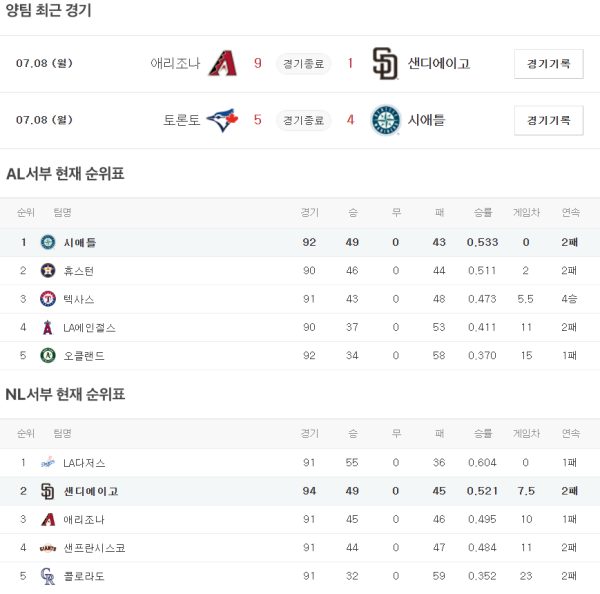The image size is (600, 594).
Task: Select 샌디에이고 team name in NL table
Action: click(x=90, y=491)
